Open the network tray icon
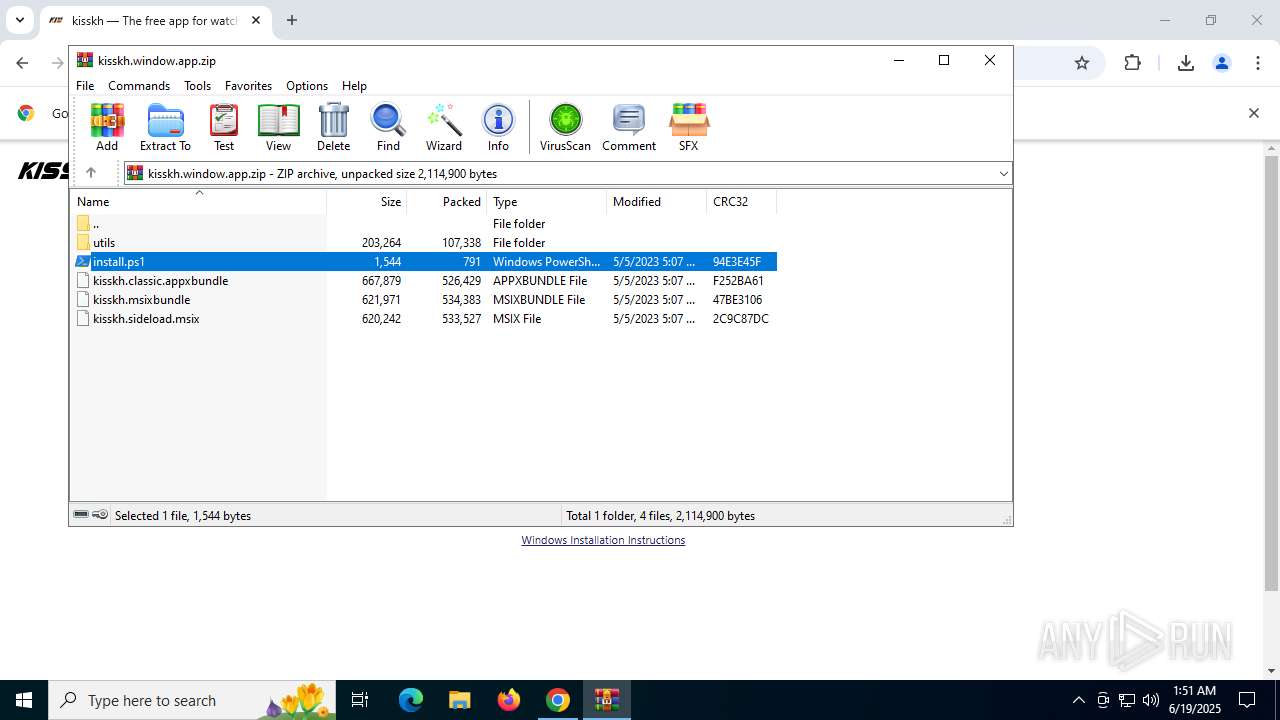The width and height of the screenshot is (1280, 720). point(1127,700)
